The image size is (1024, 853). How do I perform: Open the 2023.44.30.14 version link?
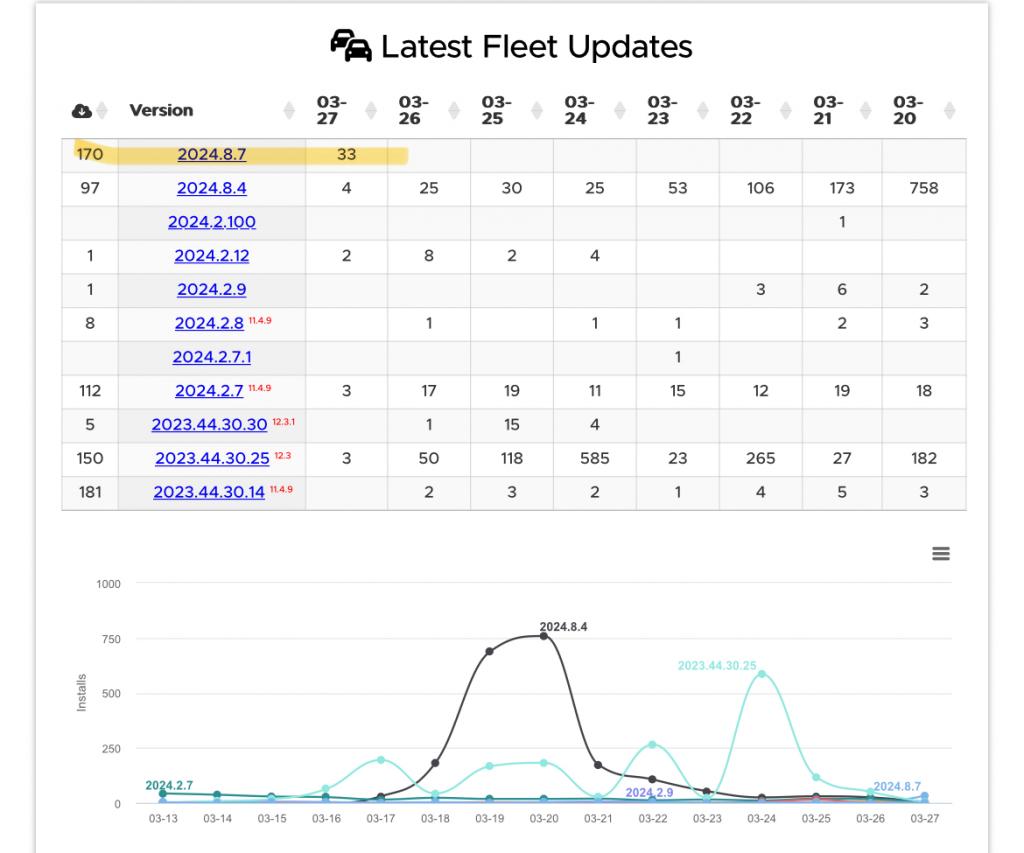point(209,492)
